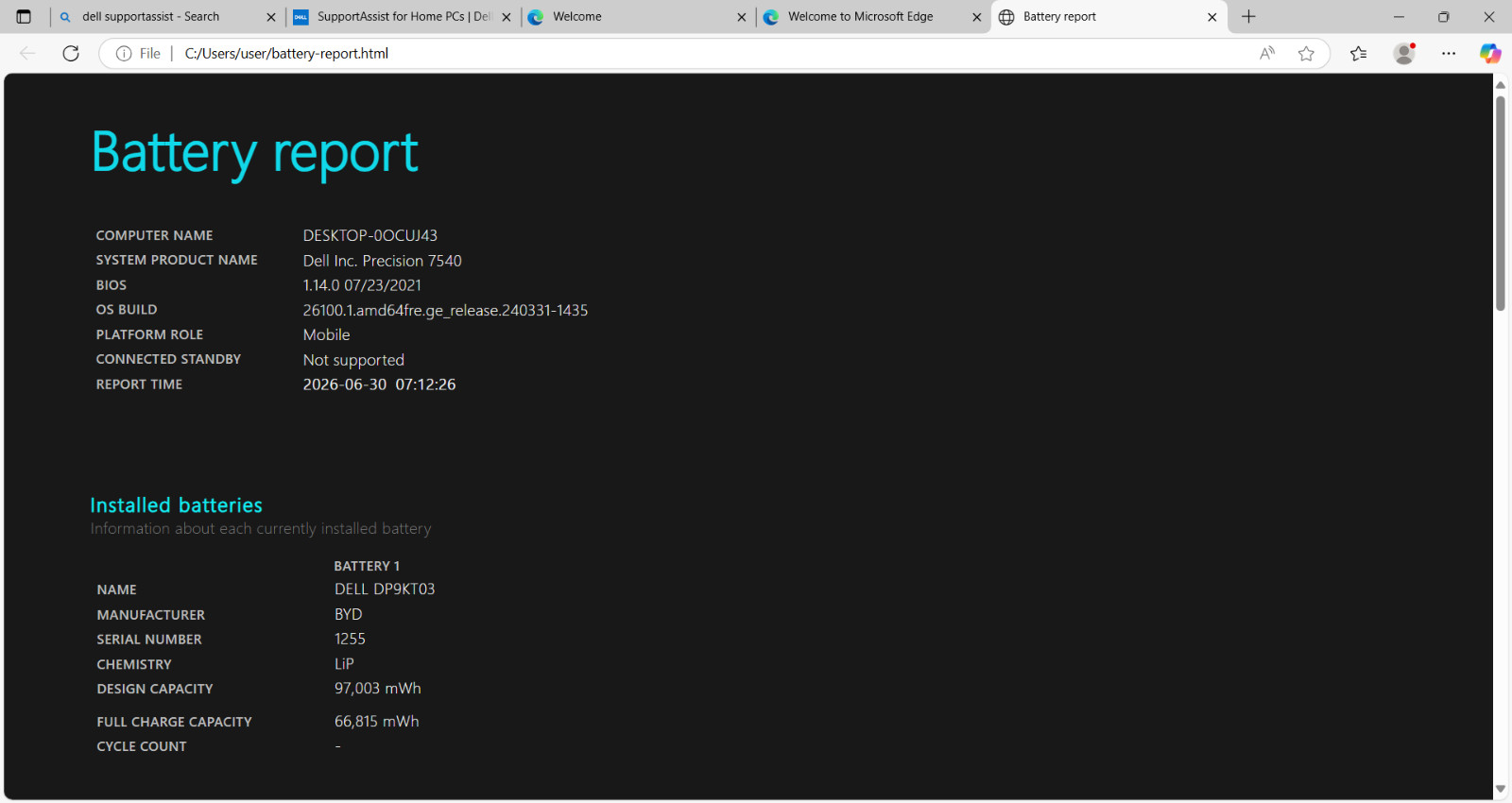Select computer name DESKTOP-0OCUJ43
Image resolution: width=1512 pixels, height=803 pixels.
(x=370, y=235)
